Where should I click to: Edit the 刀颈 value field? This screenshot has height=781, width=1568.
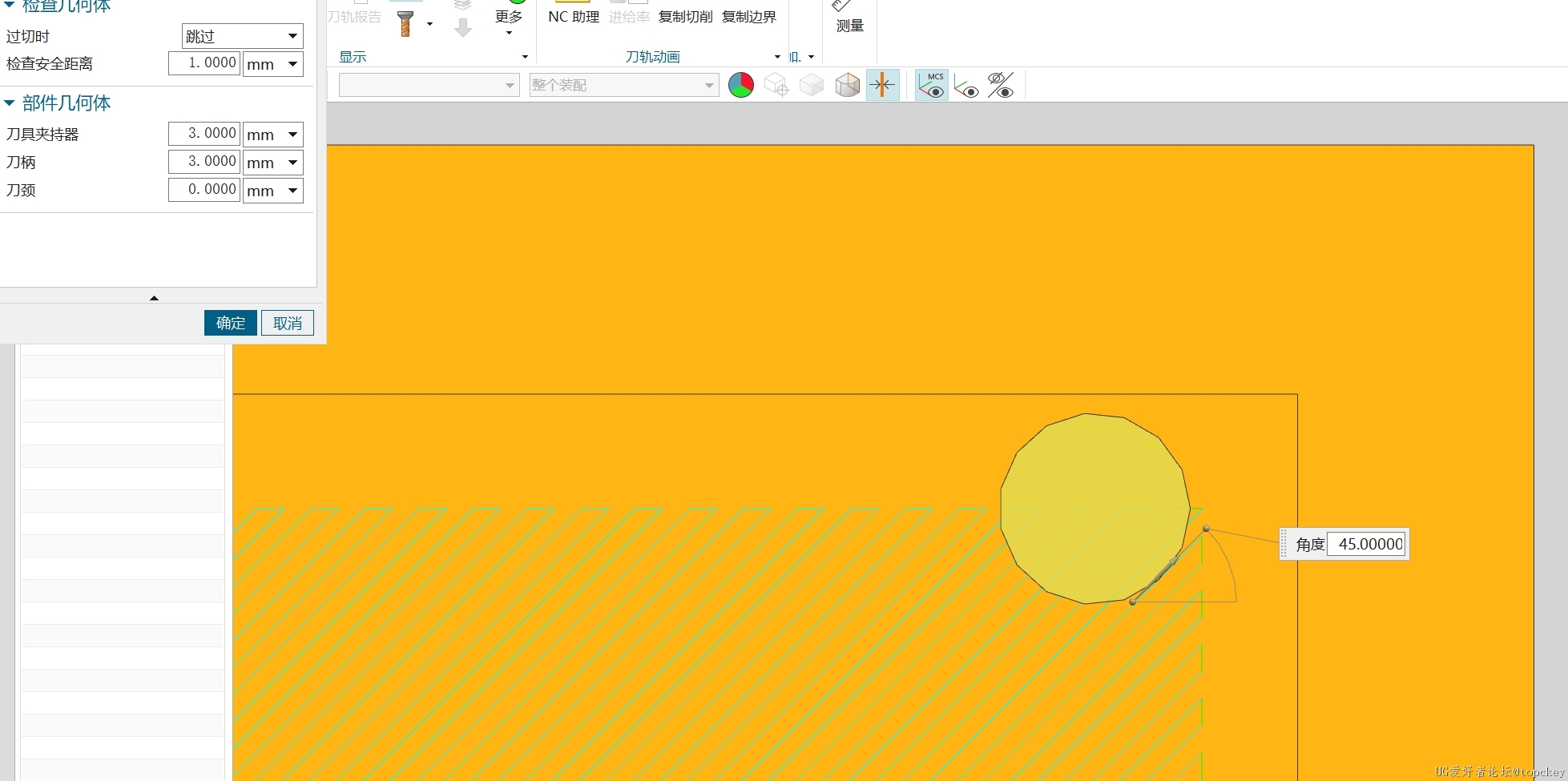(x=204, y=190)
